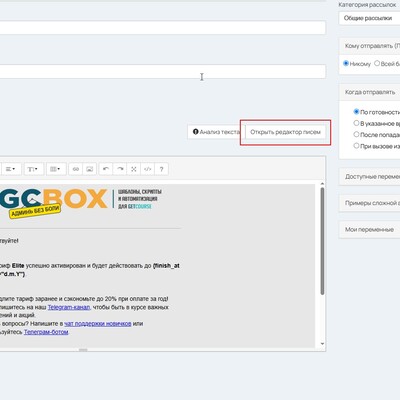Select the Никому radio button
Image resolution: width=400 pixels, height=400 pixels.
click(x=346, y=63)
